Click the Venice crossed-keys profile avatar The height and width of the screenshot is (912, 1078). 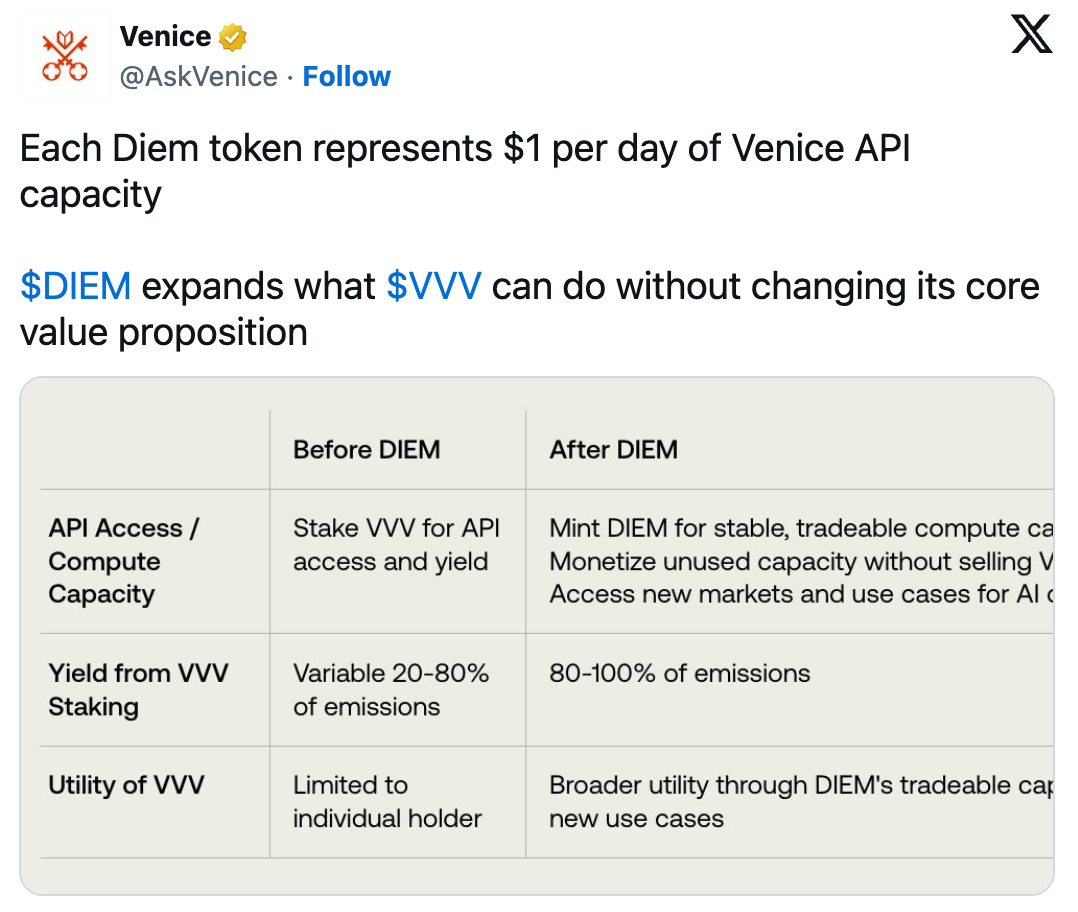65,57
